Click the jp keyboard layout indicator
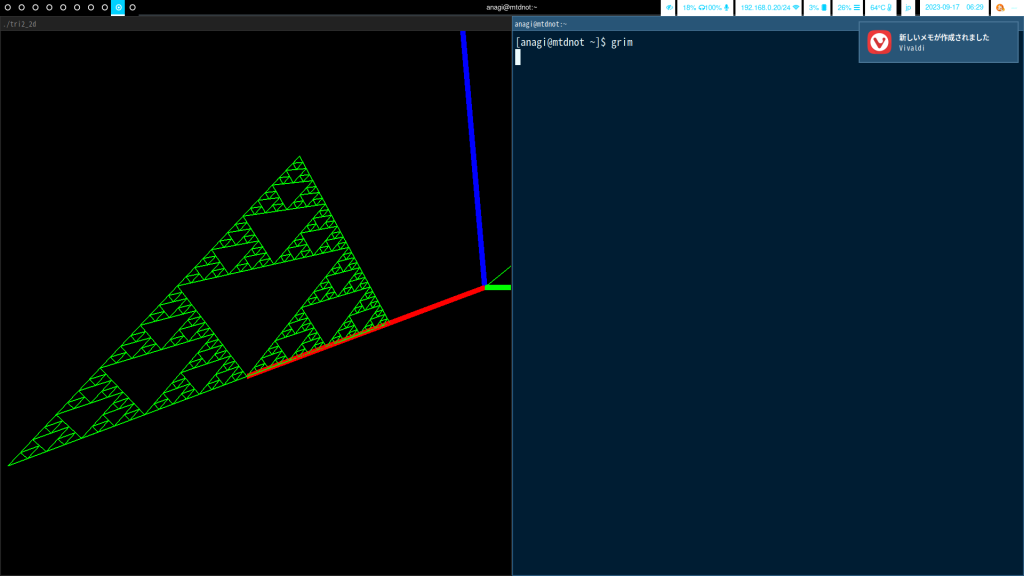Image resolution: width=1024 pixels, height=576 pixels. click(x=908, y=7)
